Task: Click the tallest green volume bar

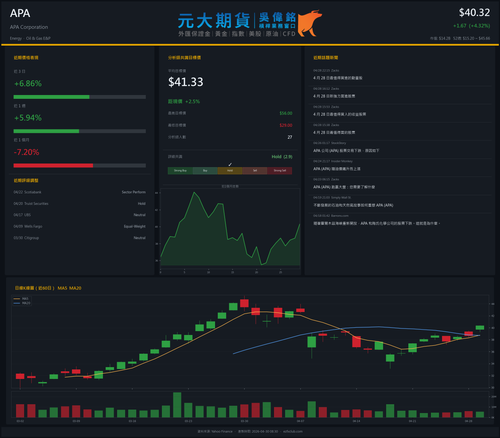Action: [x=177, y=405]
